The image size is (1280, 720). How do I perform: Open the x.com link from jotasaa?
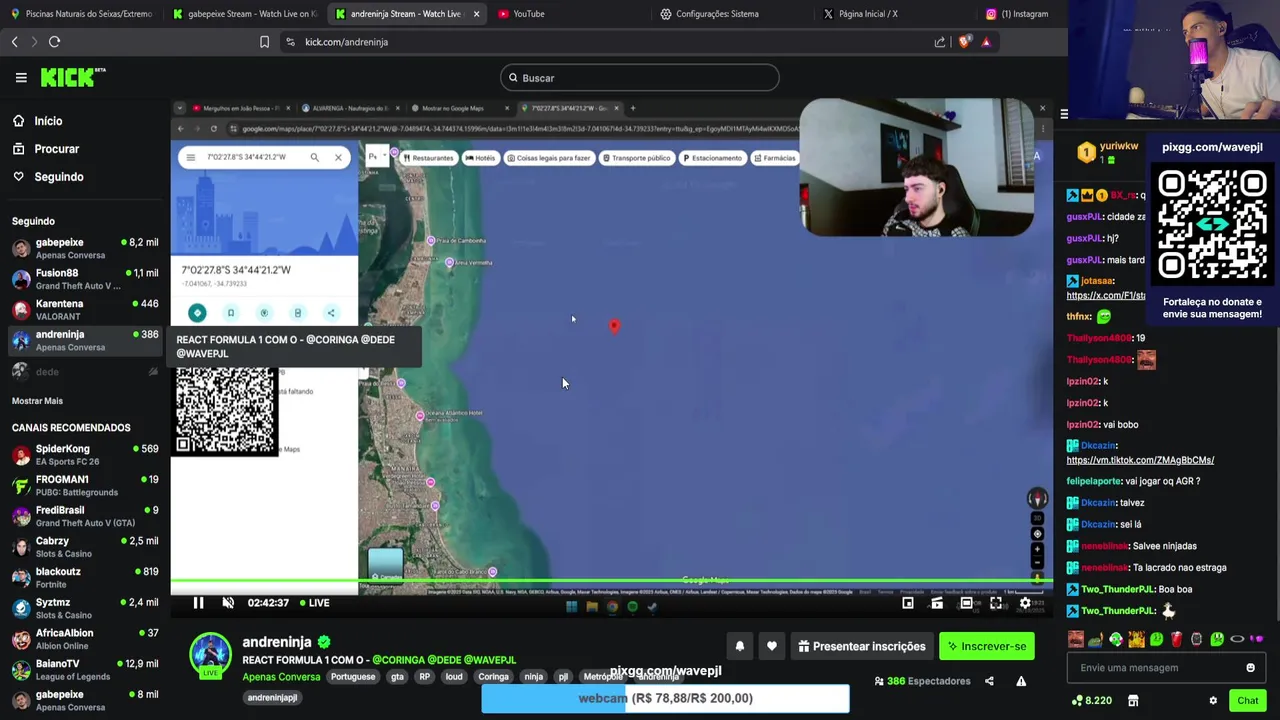pyautogui.click(x=1106, y=296)
